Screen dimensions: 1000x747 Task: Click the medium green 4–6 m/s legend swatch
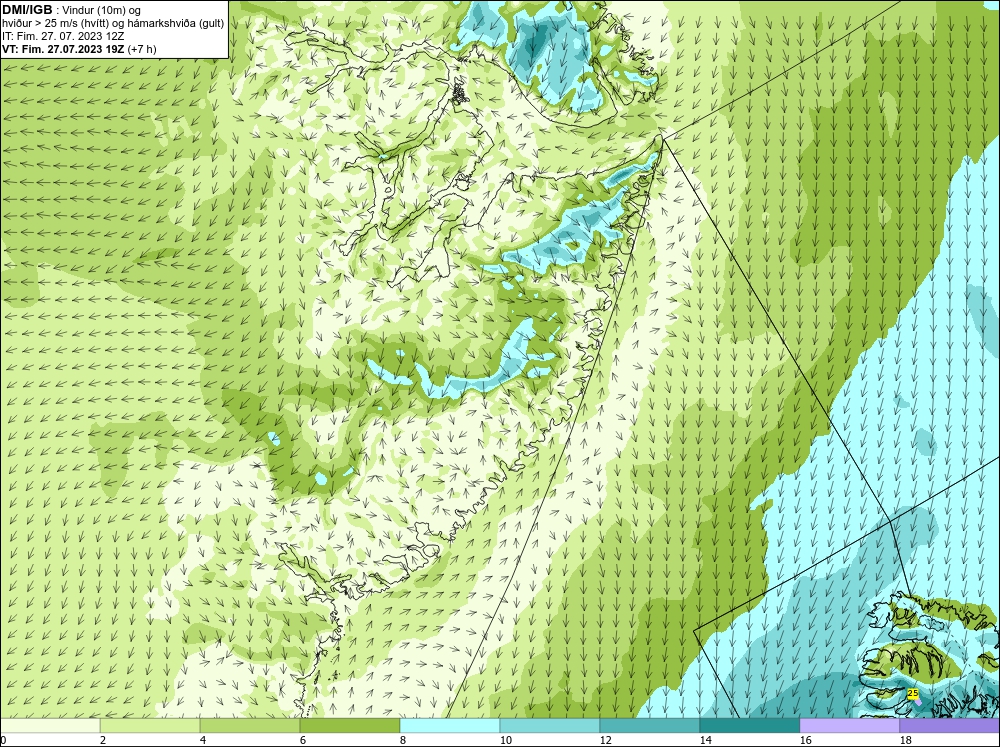250,726
